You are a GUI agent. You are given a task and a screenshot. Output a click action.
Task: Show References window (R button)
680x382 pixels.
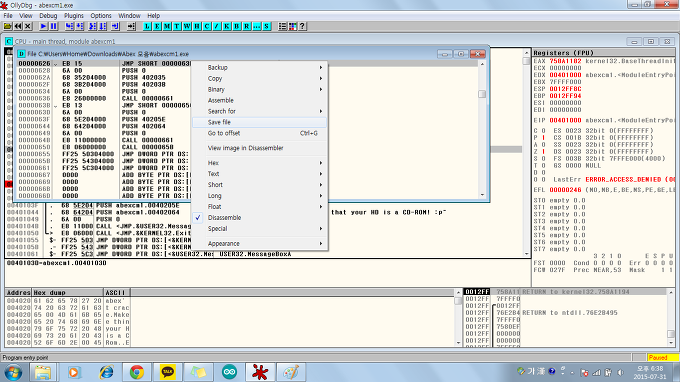coord(247,26)
